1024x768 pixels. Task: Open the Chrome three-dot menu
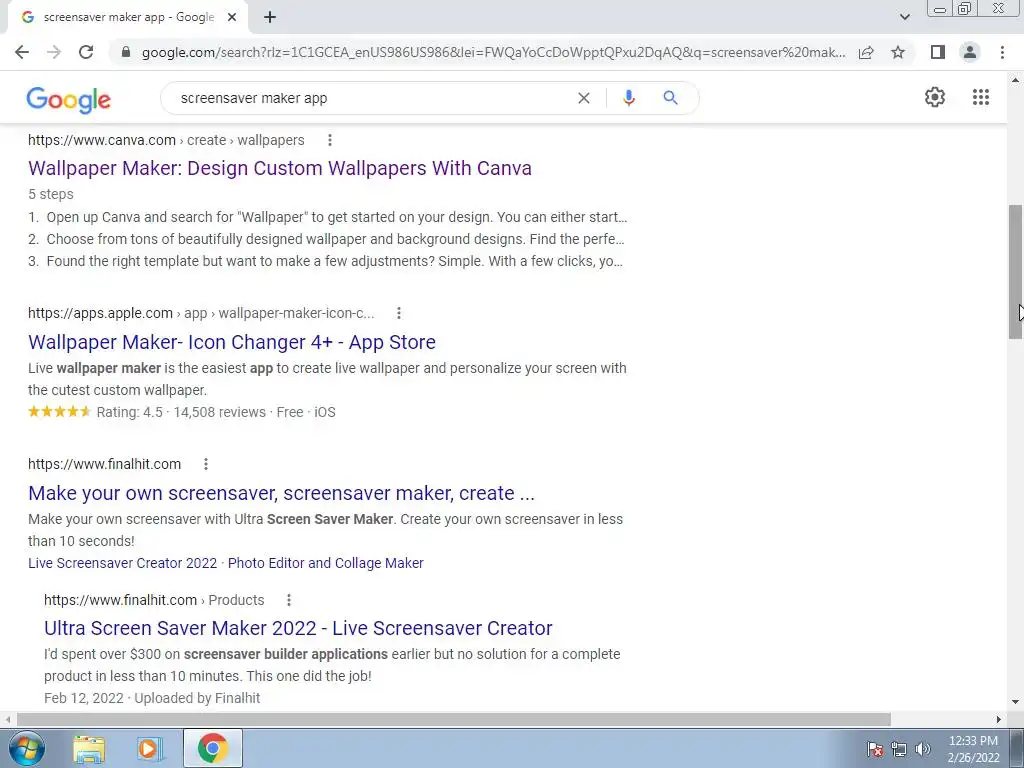pyautogui.click(x=1002, y=52)
